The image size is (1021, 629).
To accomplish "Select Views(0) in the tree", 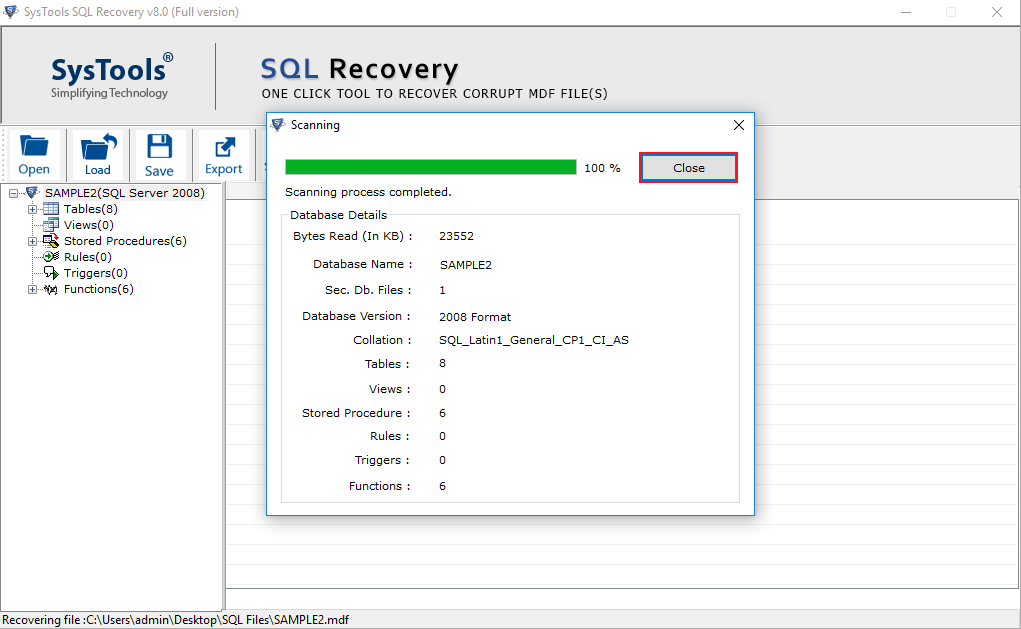I will coord(89,225).
